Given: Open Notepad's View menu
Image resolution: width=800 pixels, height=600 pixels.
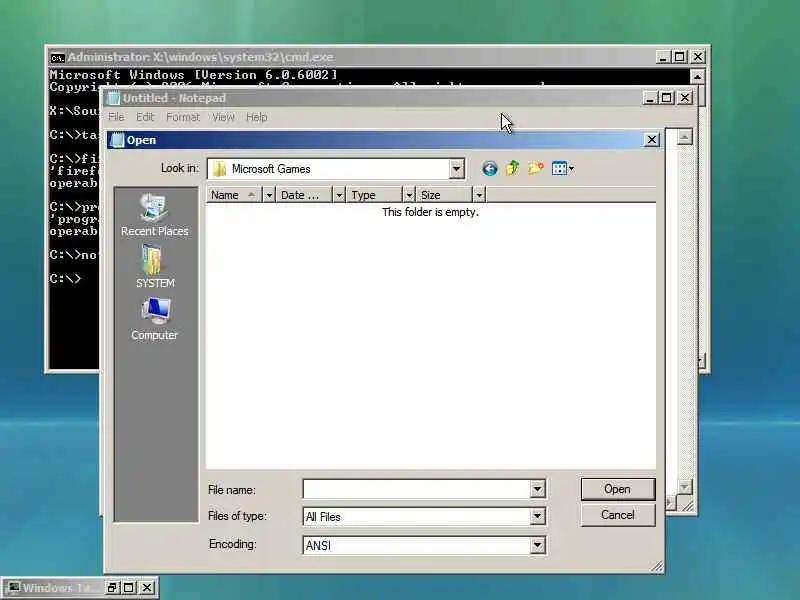Looking at the screenshot, I should (223, 117).
